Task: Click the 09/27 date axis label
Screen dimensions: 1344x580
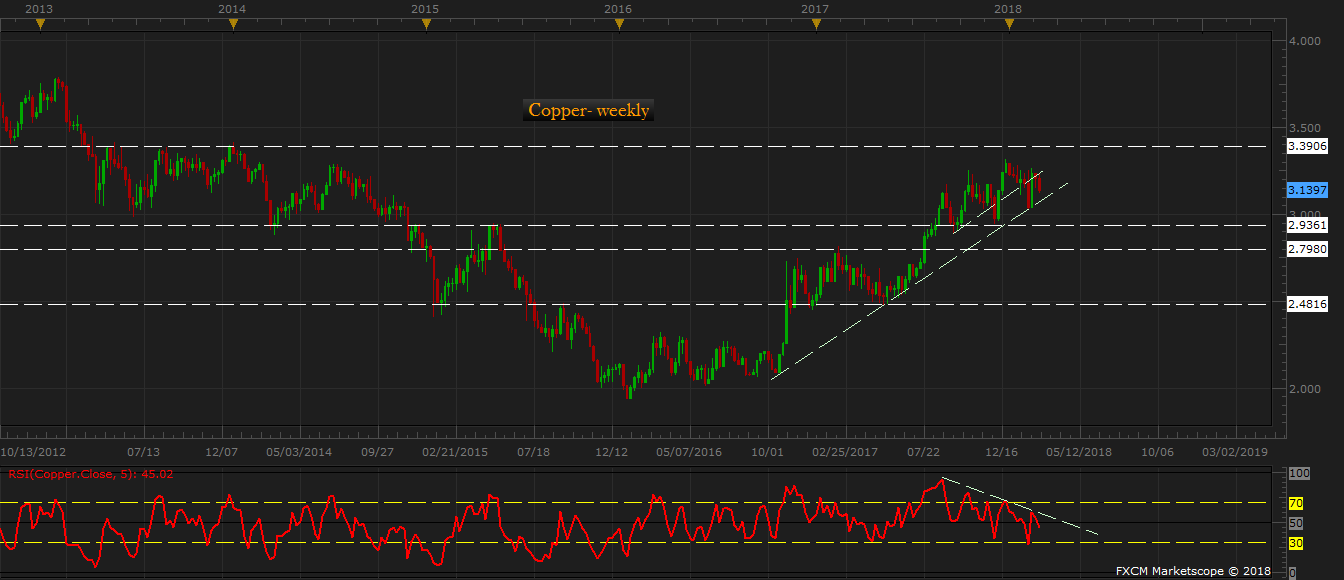Action: 377,452
